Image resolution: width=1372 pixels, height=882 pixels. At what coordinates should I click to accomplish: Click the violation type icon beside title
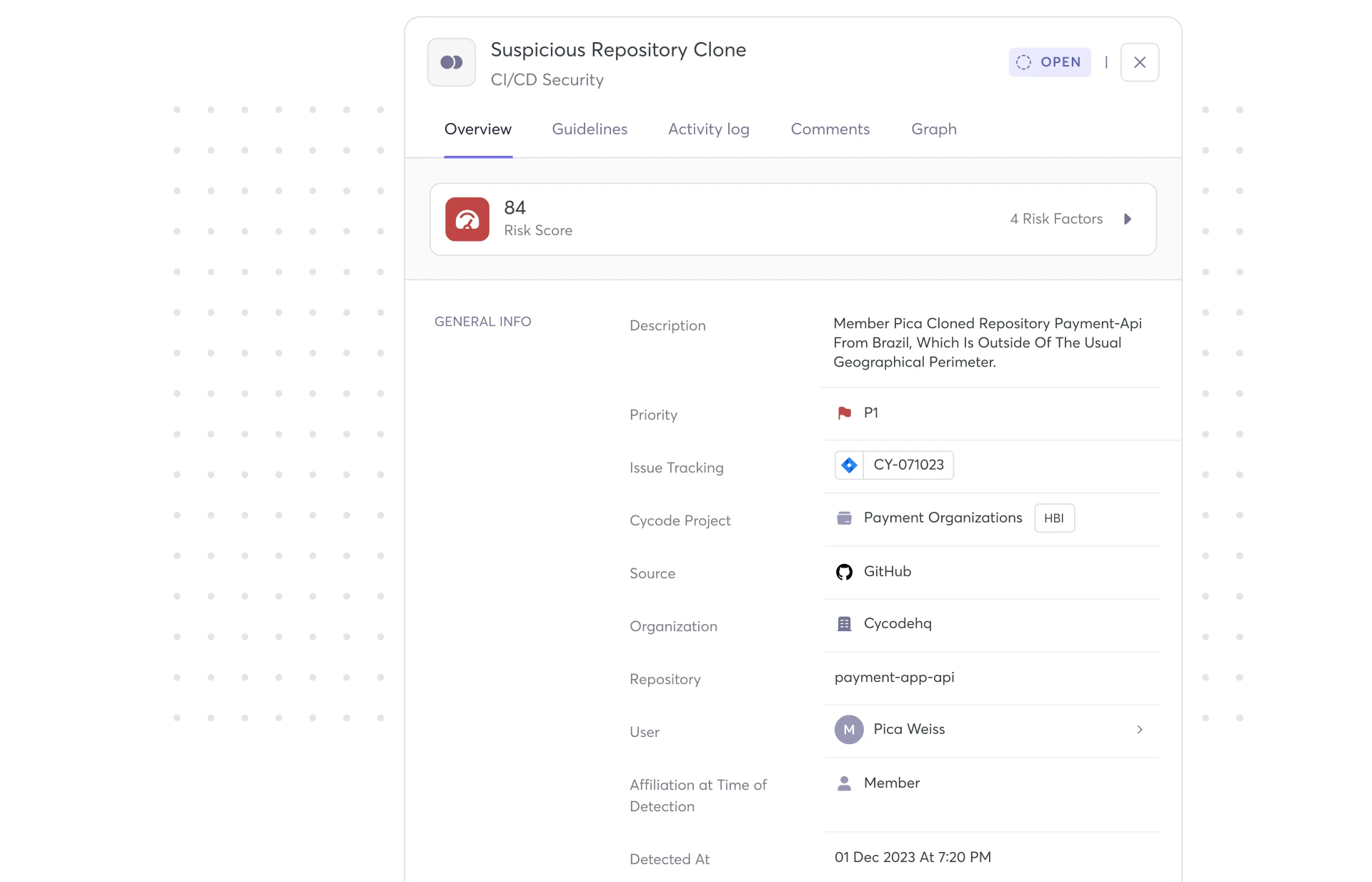[451, 62]
